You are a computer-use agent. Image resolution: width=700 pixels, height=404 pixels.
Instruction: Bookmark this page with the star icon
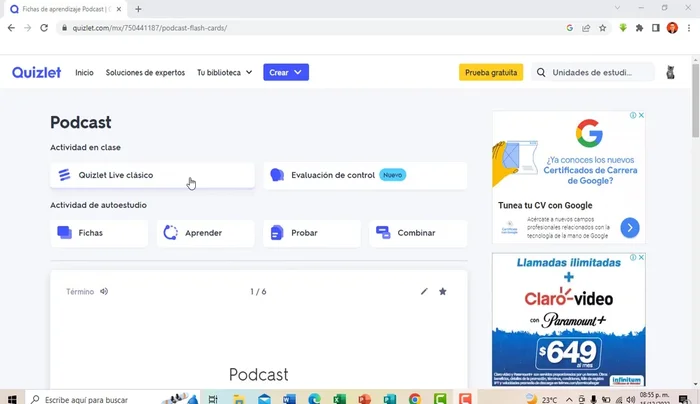603,28
